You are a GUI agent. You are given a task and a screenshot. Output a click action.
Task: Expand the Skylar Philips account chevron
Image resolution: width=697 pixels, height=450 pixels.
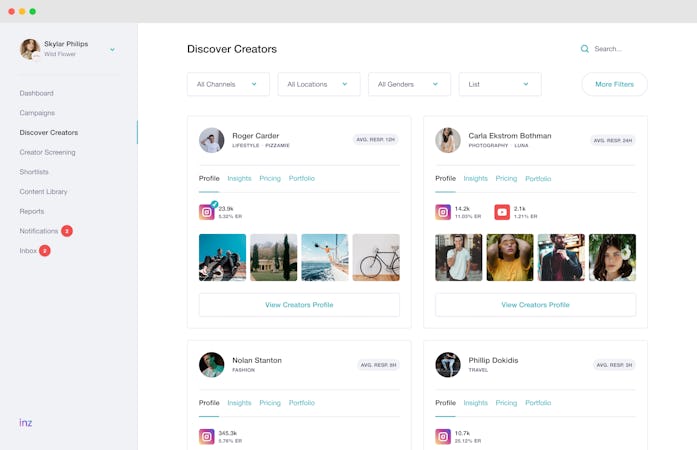tap(112, 49)
